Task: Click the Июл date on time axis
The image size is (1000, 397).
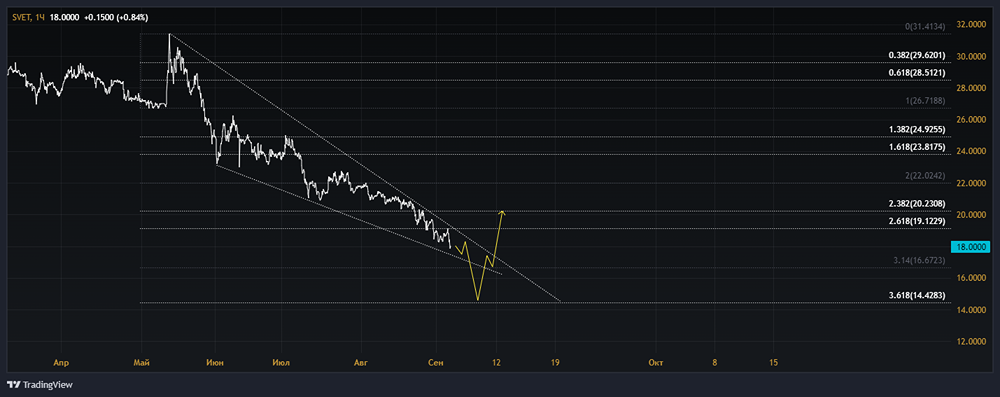Action: pyautogui.click(x=281, y=363)
